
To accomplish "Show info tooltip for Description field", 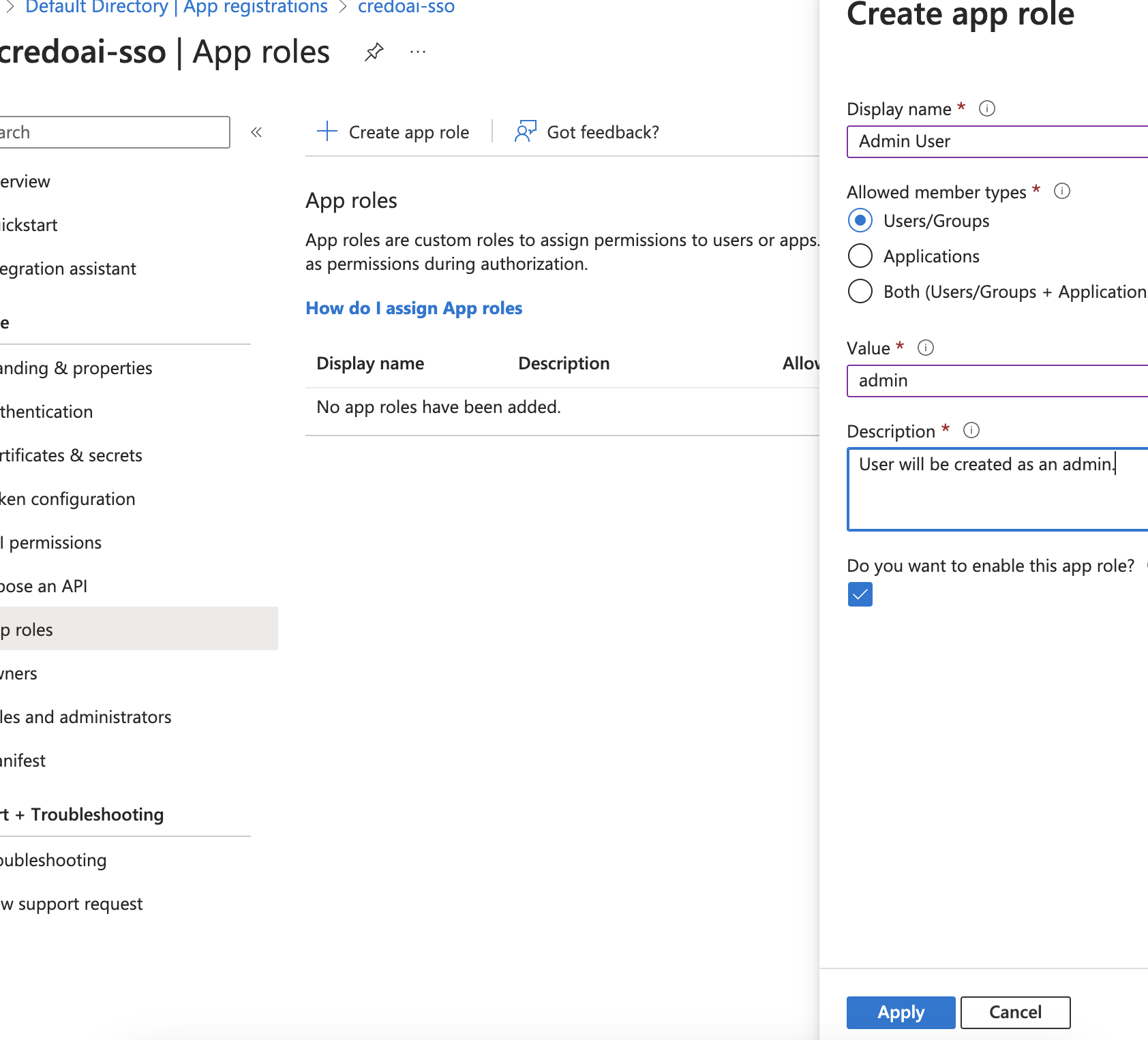I will click(x=971, y=430).
